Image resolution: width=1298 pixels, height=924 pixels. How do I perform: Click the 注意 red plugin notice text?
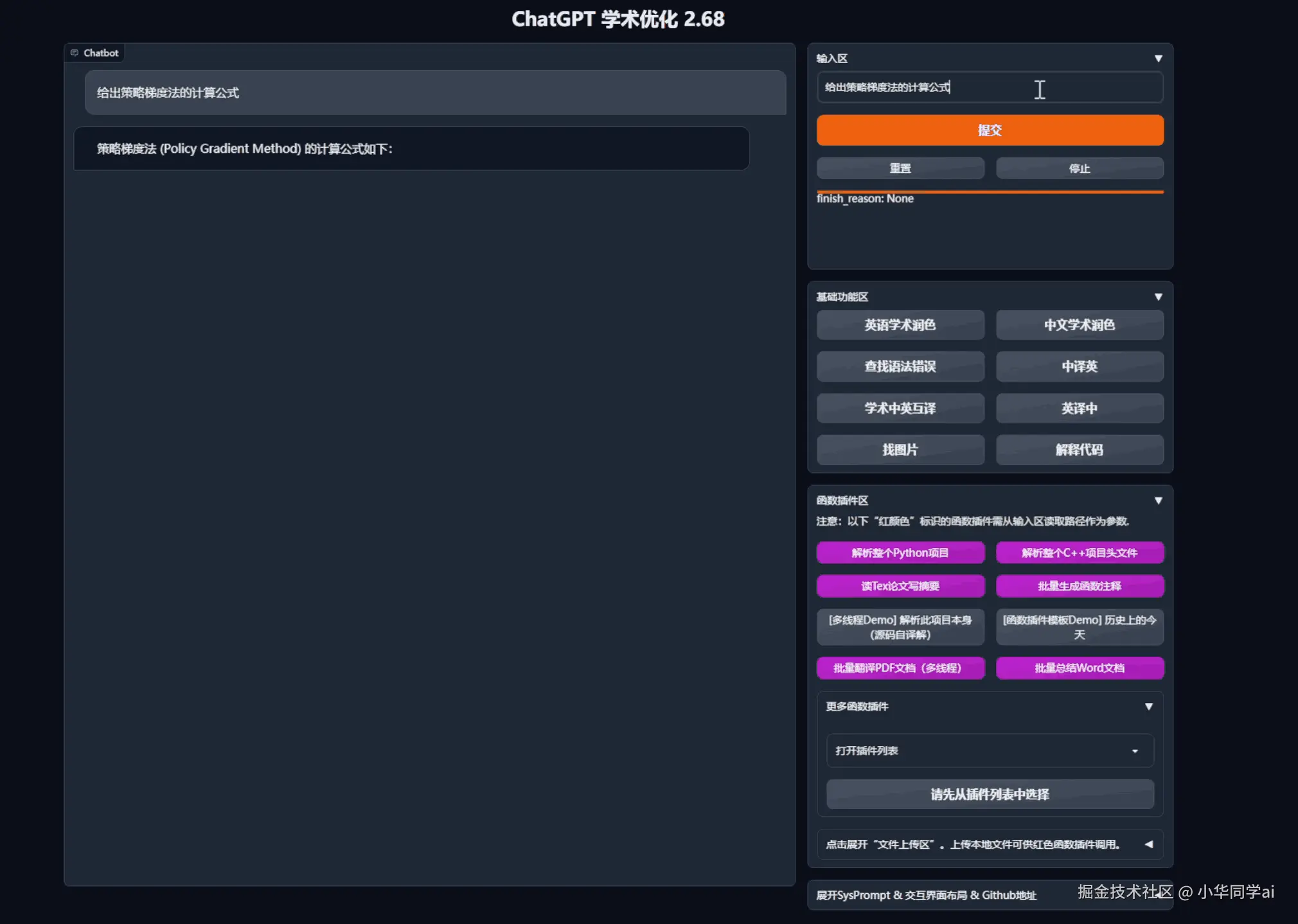point(972,521)
